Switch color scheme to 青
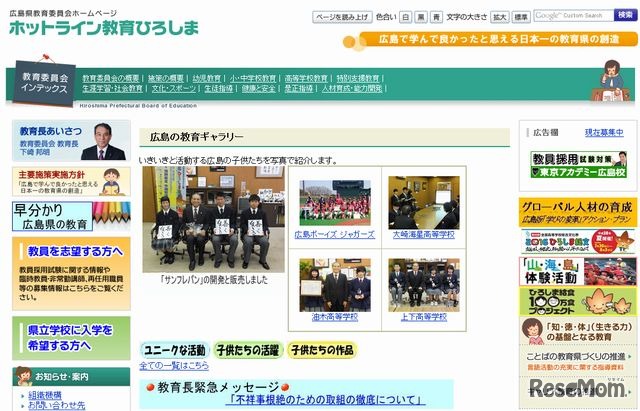Screen dimensions: 640x411 click(x=436, y=17)
